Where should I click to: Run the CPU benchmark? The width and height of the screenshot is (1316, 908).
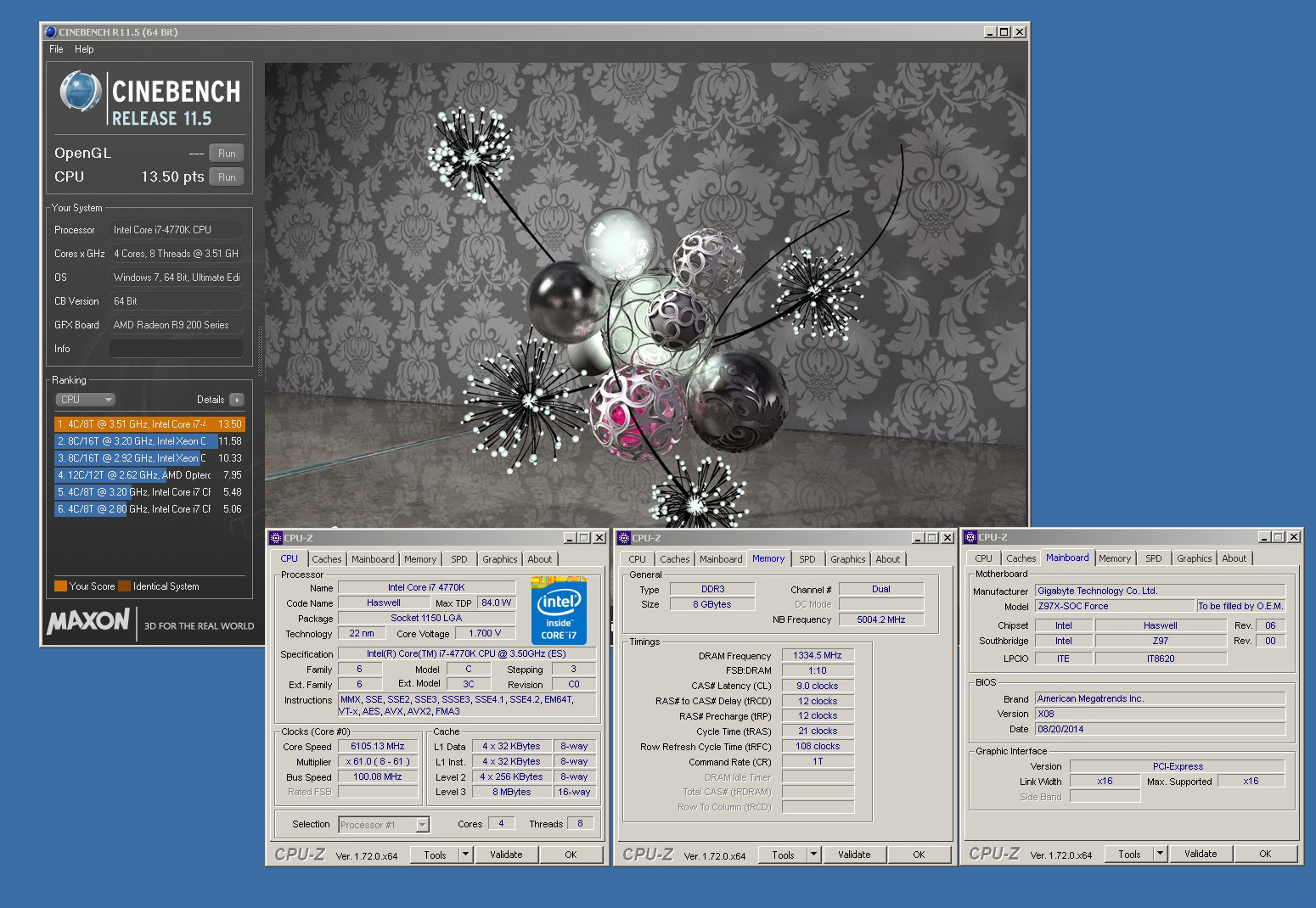point(227,177)
